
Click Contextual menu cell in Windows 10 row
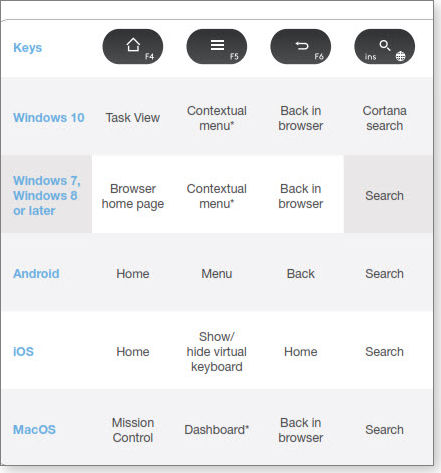point(217,118)
